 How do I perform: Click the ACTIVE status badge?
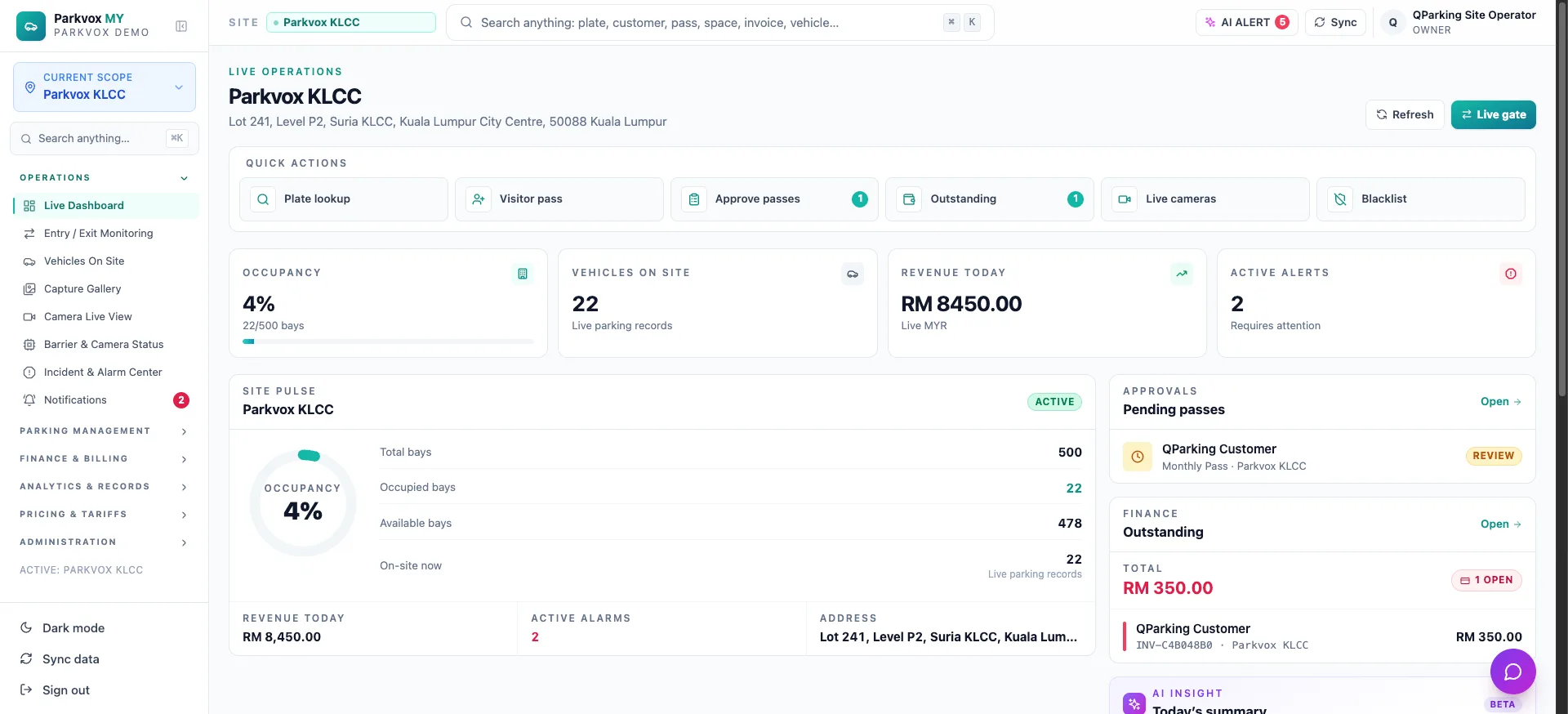point(1054,402)
